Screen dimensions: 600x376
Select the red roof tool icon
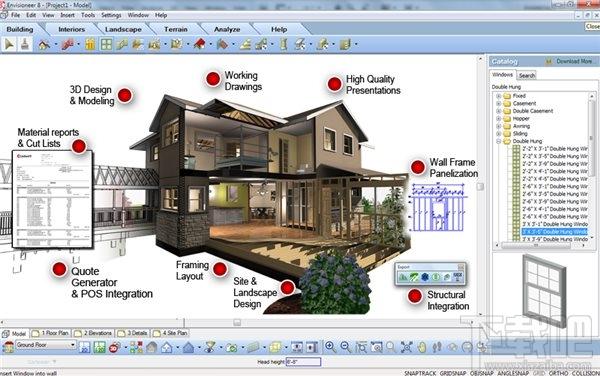pyautogui.click(x=199, y=44)
